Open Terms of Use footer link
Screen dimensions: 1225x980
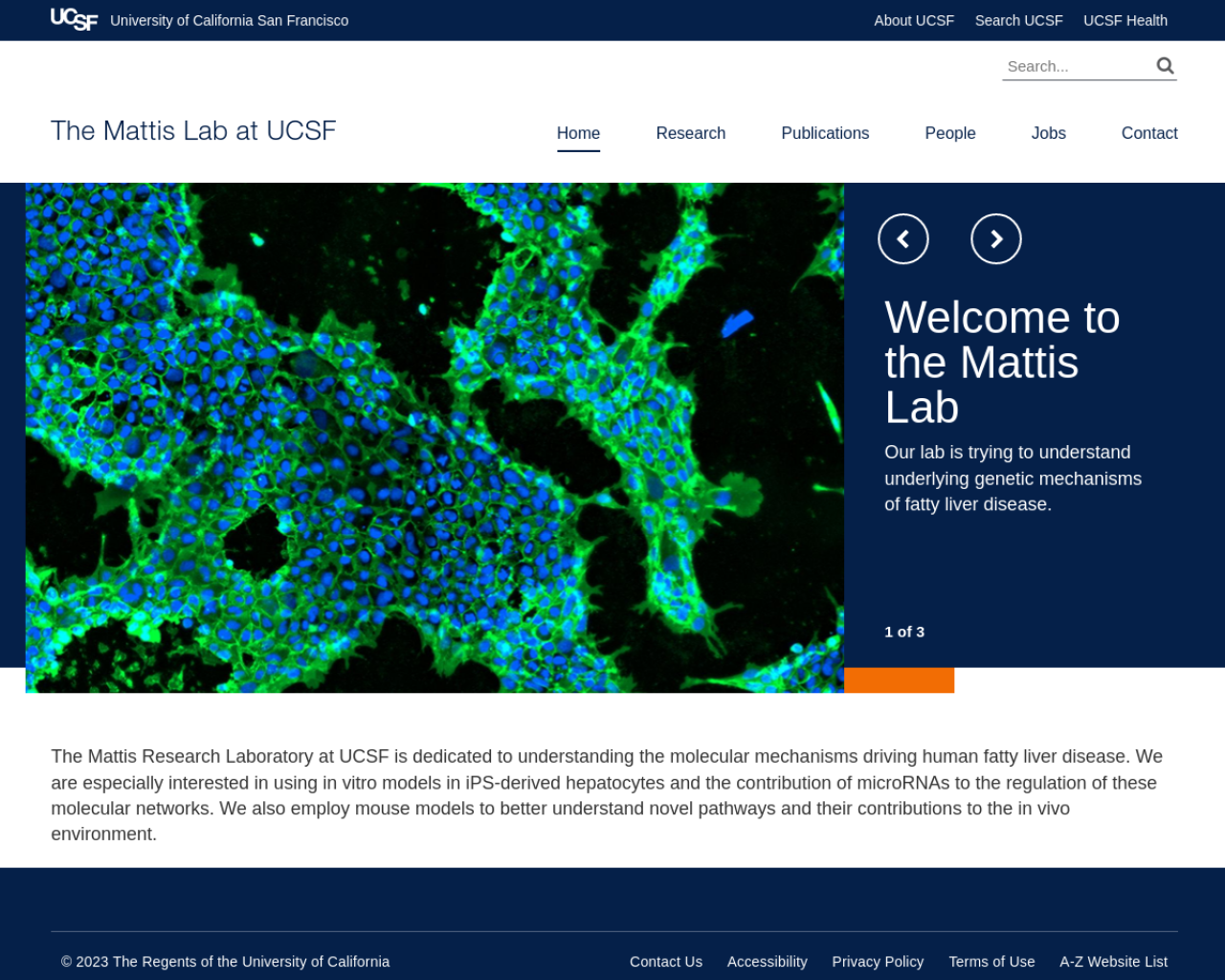pos(991,962)
